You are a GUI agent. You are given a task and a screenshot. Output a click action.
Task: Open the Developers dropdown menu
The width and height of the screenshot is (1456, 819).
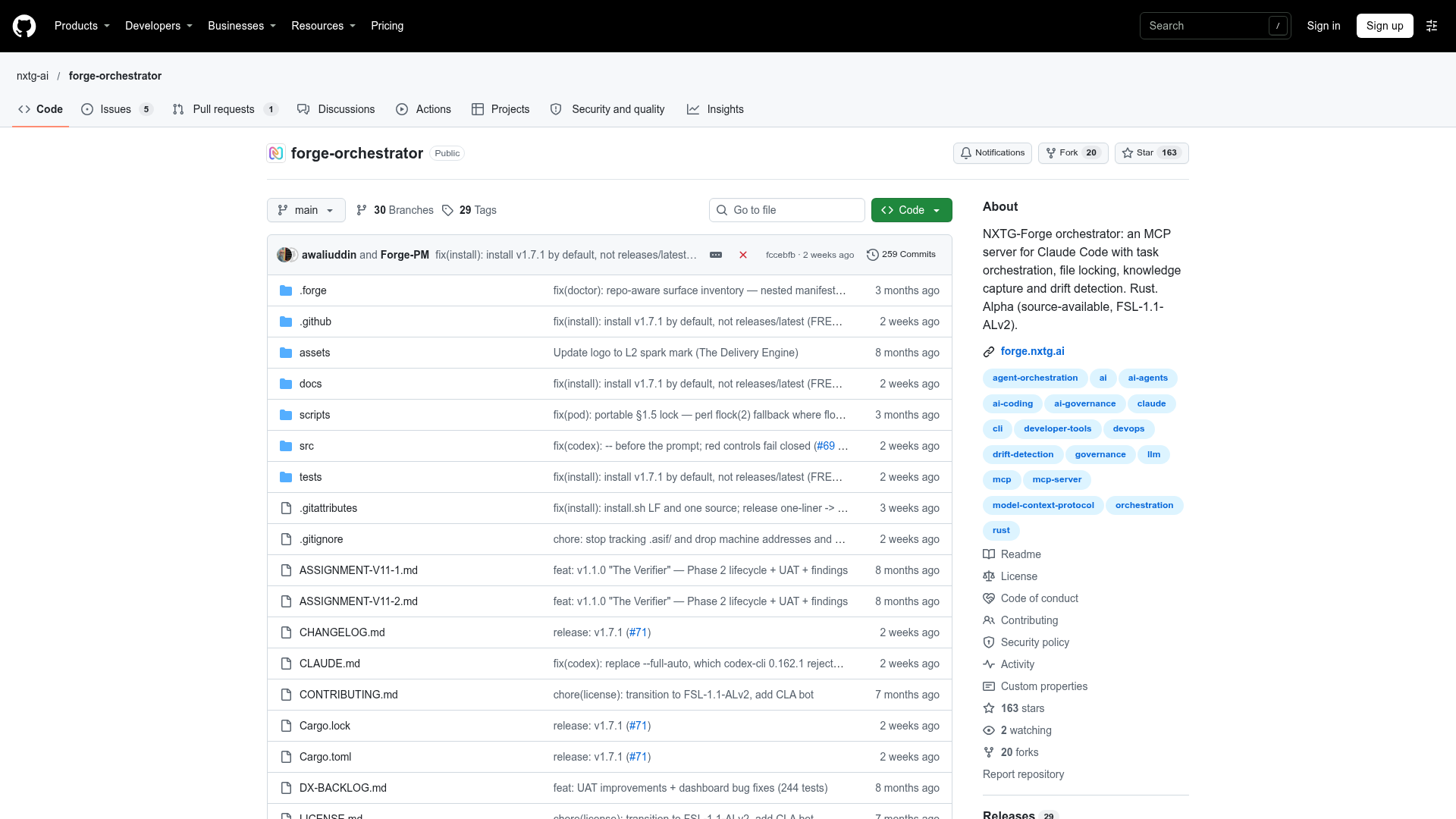[x=158, y=26]
